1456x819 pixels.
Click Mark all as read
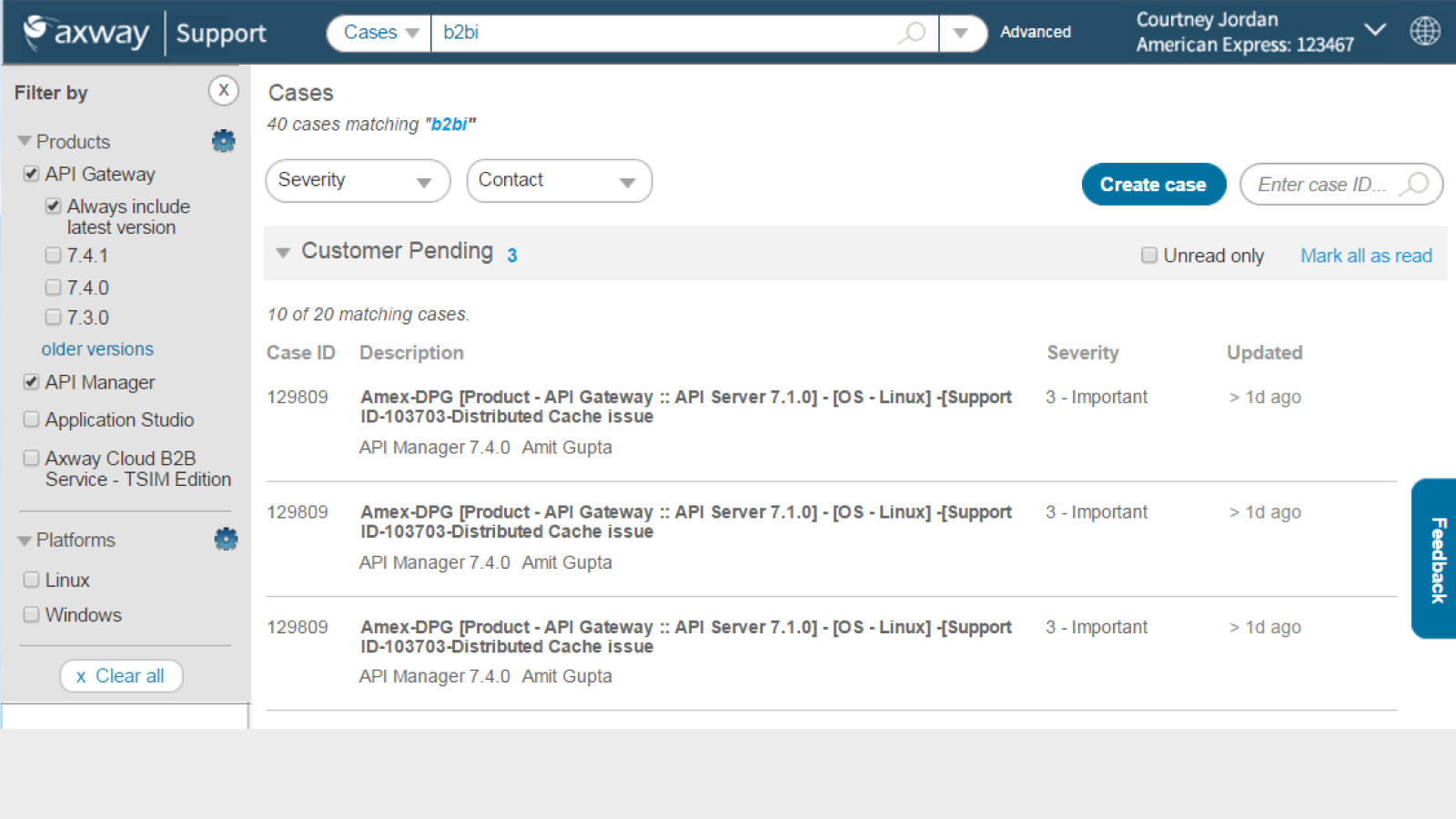tap(1366, 256)
